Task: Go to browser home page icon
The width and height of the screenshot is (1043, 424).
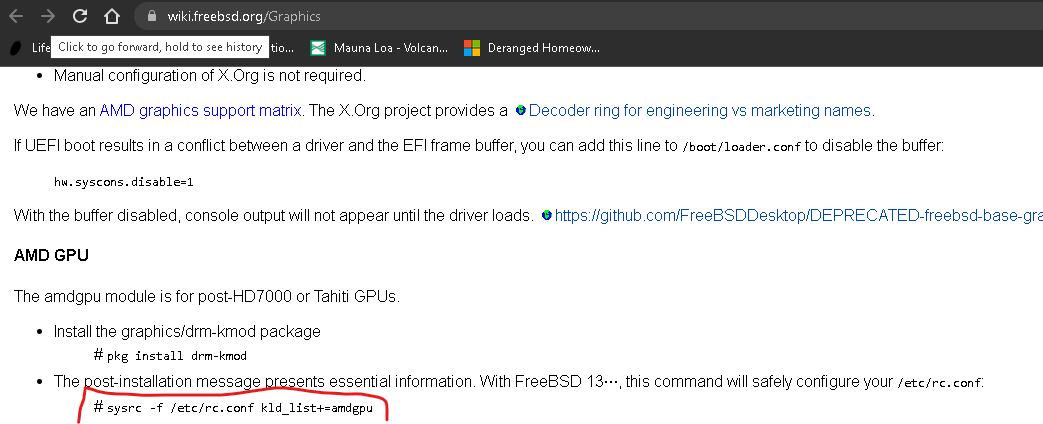Action: coord(112,17)
